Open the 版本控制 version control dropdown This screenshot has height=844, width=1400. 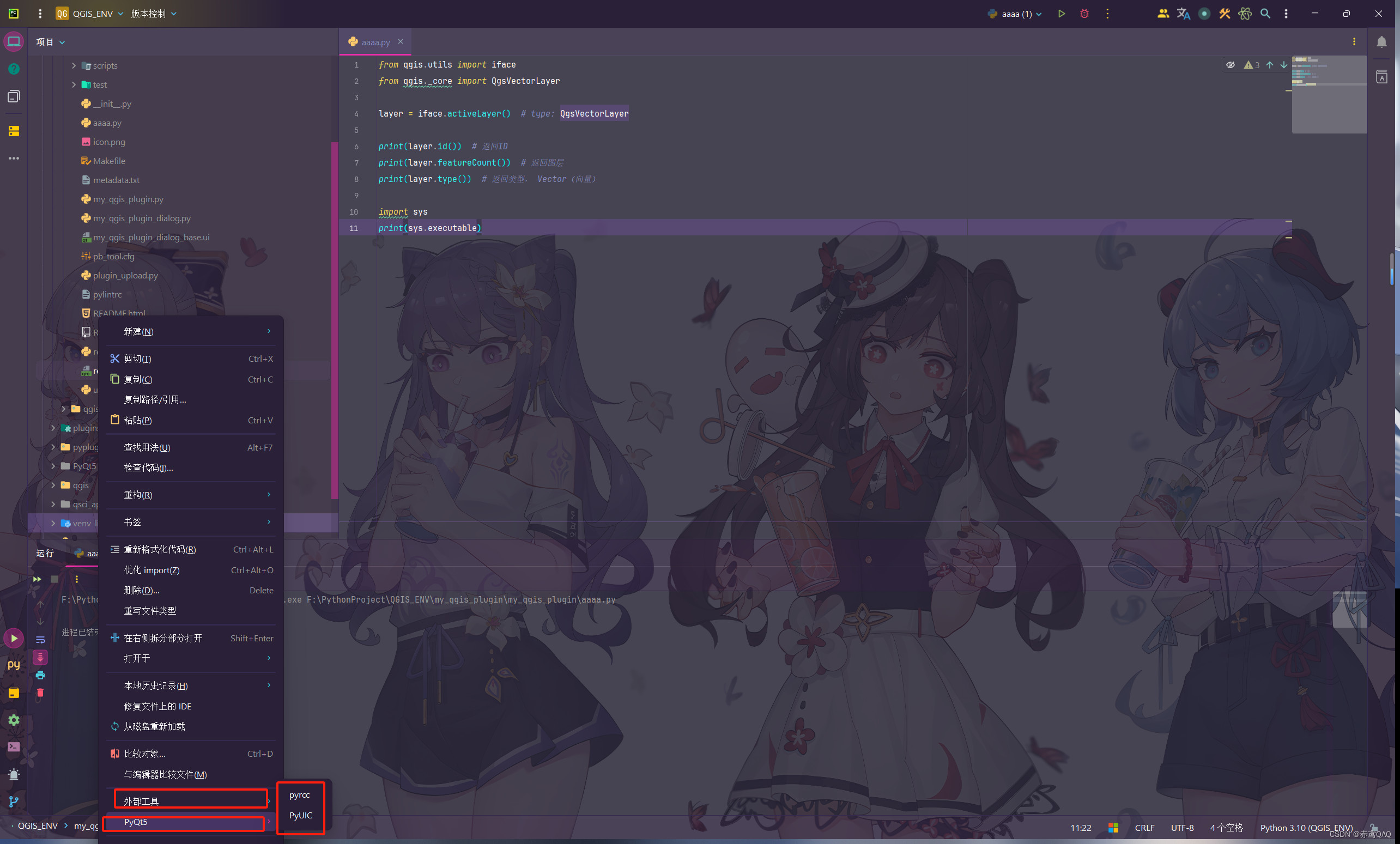coord(154,14)
